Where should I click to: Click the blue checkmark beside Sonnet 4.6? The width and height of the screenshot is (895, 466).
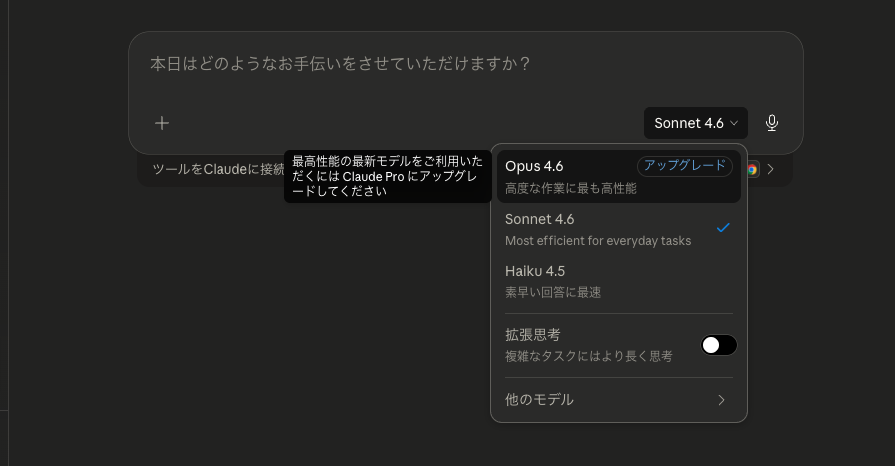tap(723, 228)
